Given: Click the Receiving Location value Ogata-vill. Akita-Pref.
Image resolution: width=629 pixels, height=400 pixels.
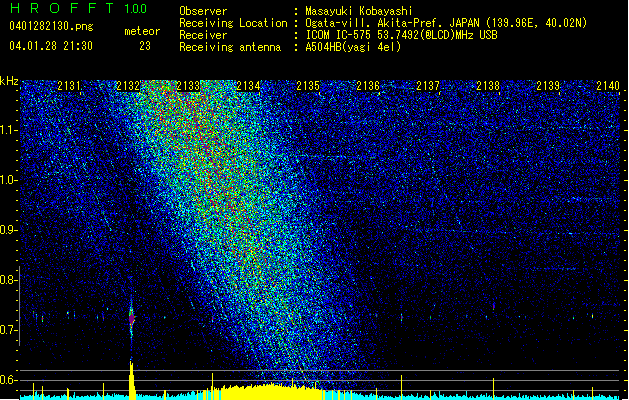Looking at the screenshot, I should [x=375, y=23].
